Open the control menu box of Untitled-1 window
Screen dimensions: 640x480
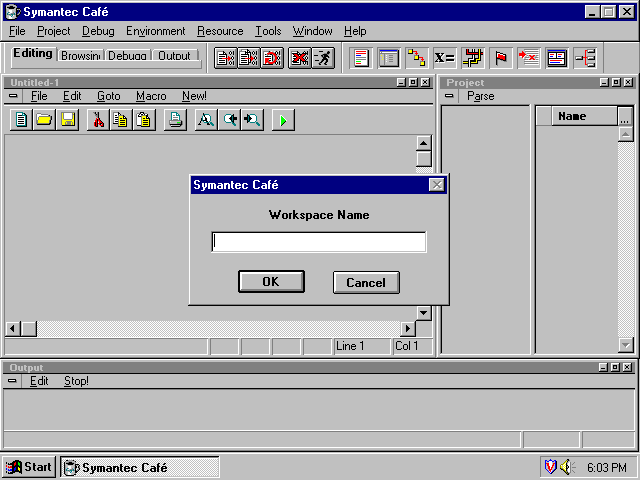(13, 96)
